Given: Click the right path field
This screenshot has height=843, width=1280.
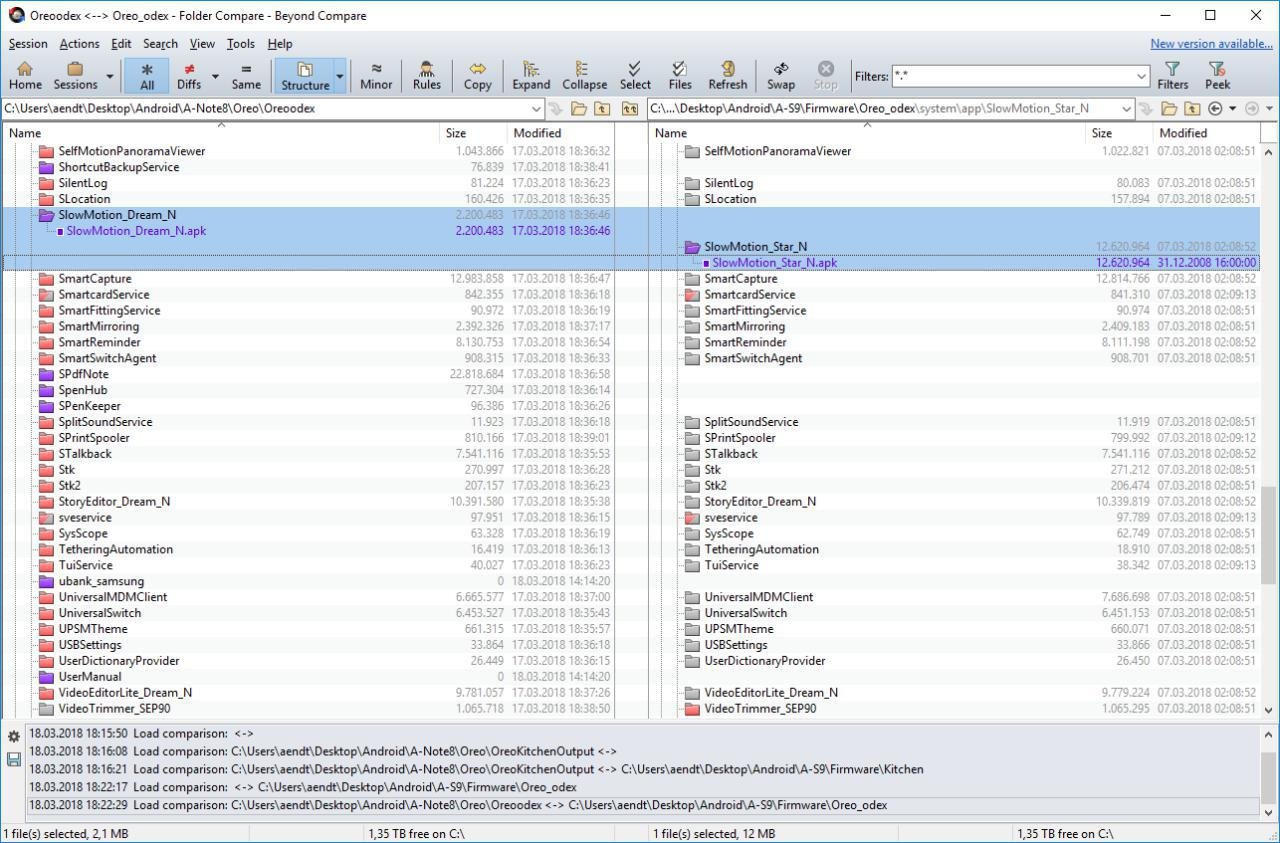Looking at the screenshot, I should pyautogui.click(x=883, y=108).
